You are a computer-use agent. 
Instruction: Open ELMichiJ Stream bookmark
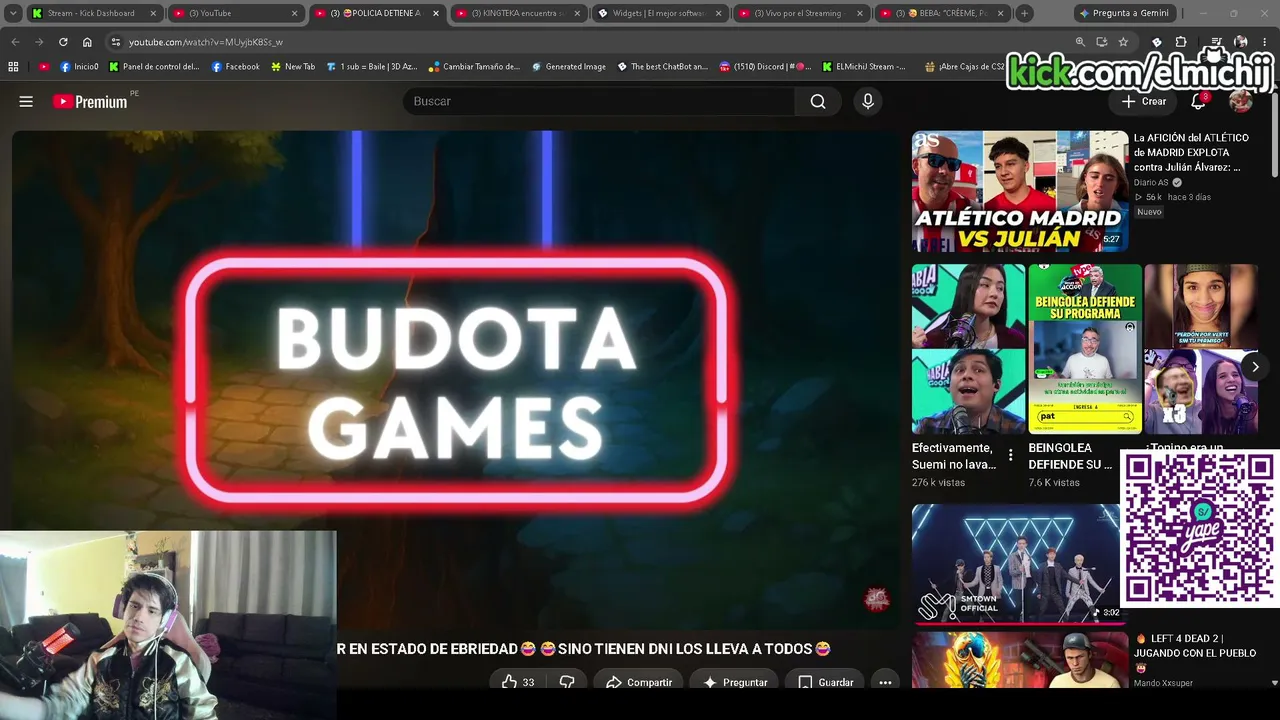[x=864, y=67]
